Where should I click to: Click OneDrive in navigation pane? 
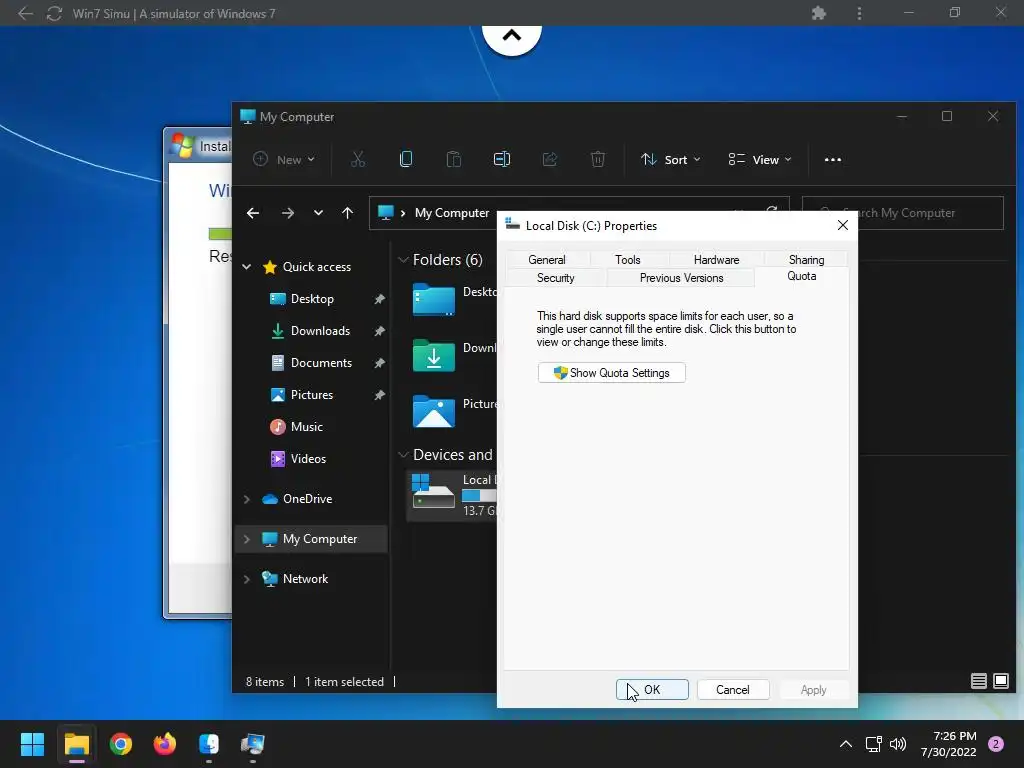pyautogui.click(x=307, y=499)
